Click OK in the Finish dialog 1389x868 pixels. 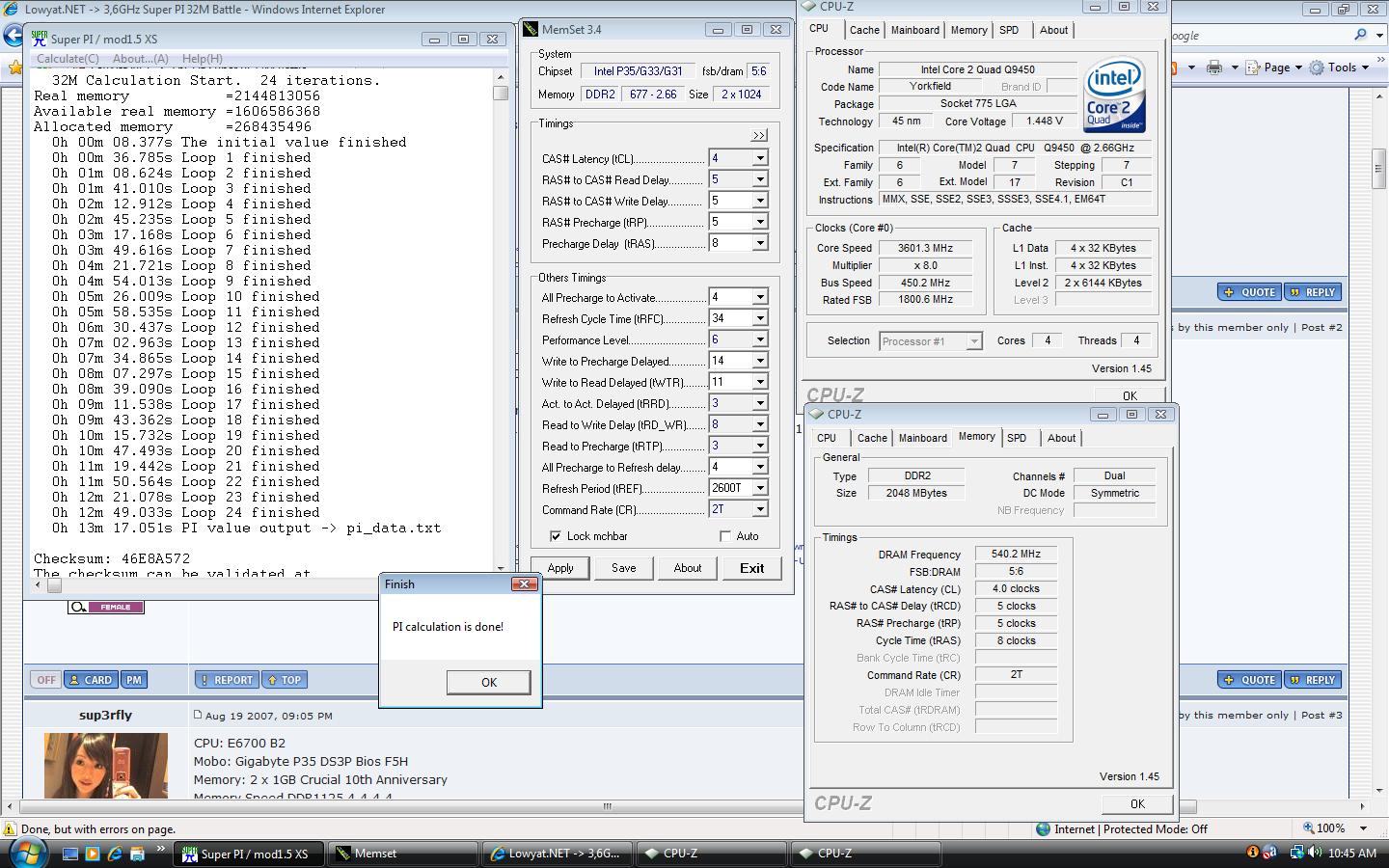coord(489,682)
